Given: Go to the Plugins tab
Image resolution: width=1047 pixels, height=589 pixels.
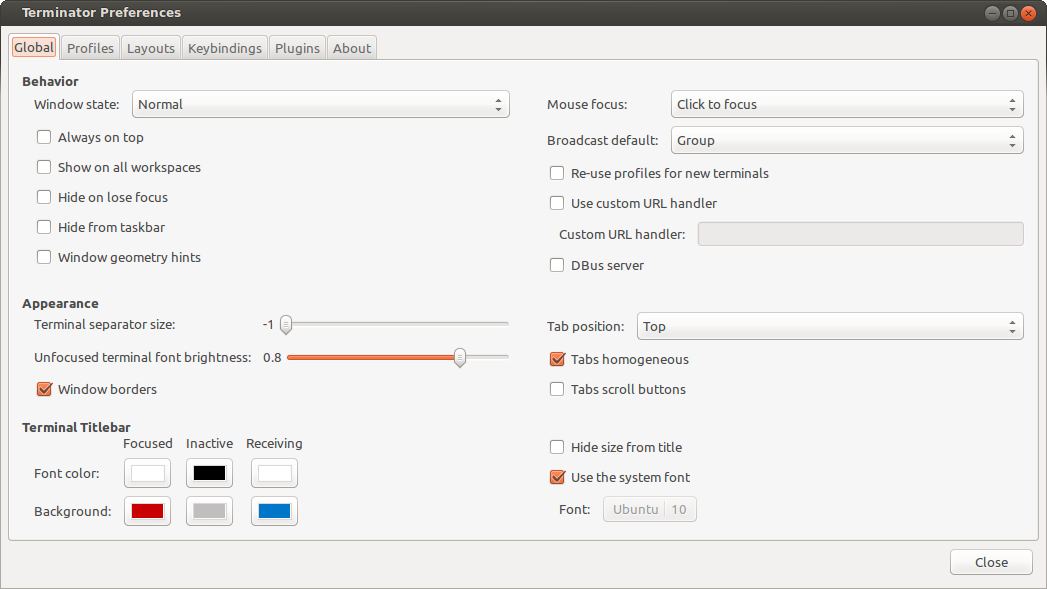Looking at the screenshot, I should pyautogui.click(x=297, y=48).
